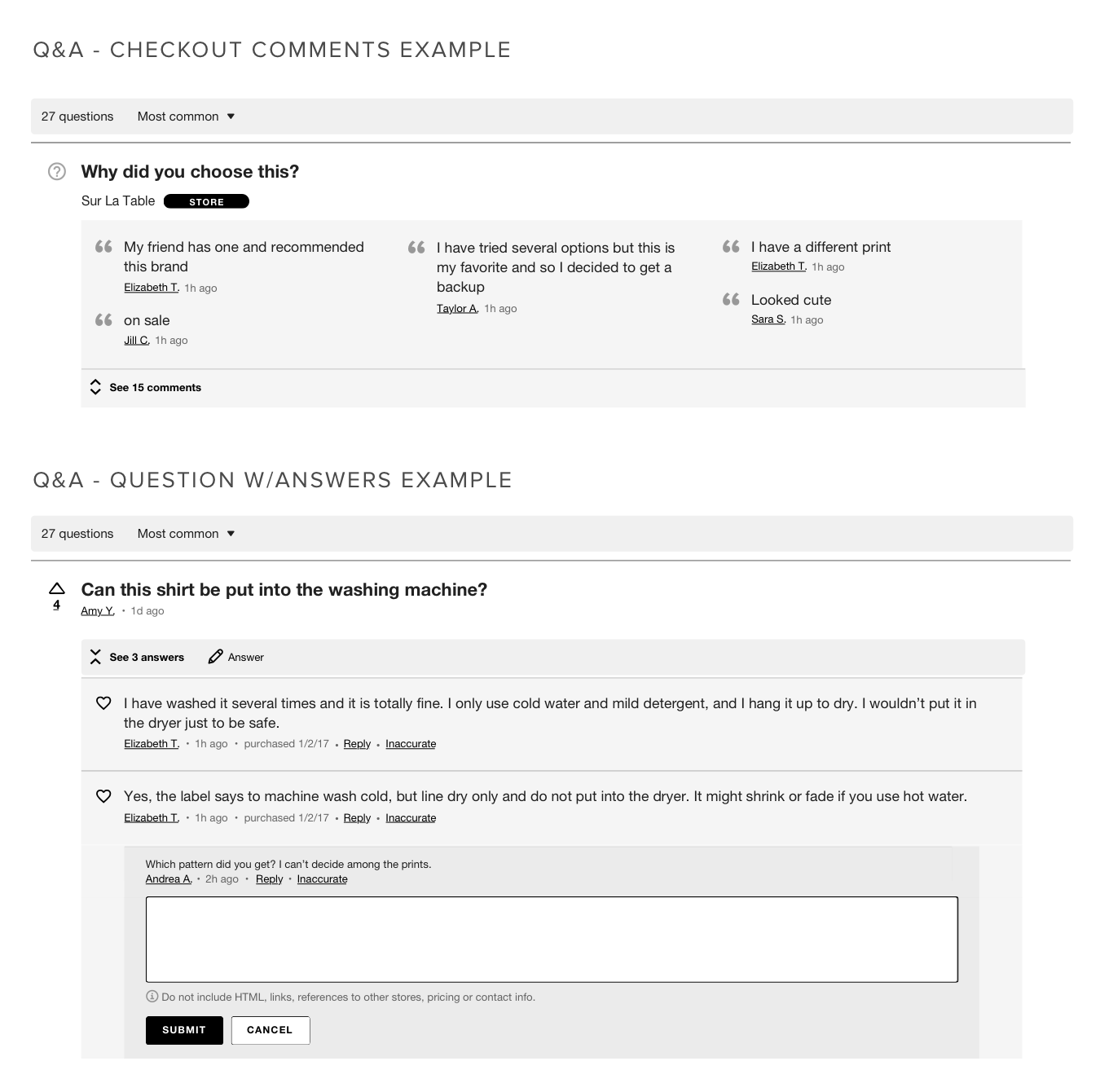Like the first answer with the heart

pyautogui.click(x=103, y=703)
